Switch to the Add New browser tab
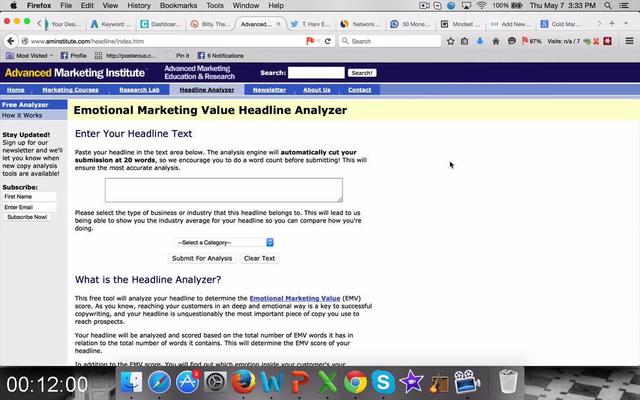The height and width of the screenshot is (400, 640). click(x=510, y=24)
